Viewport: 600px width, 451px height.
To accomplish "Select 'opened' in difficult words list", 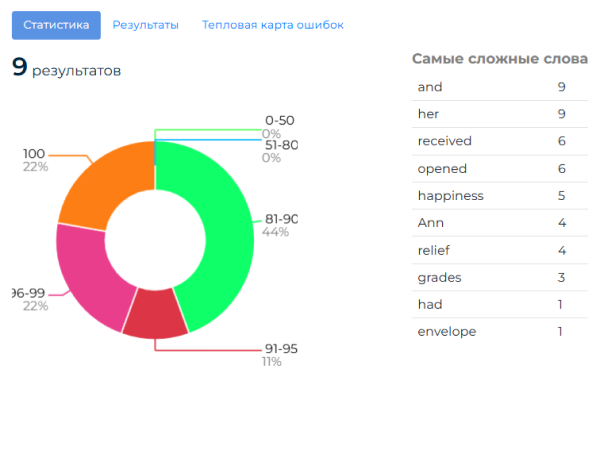I will [x=442, y=169].
